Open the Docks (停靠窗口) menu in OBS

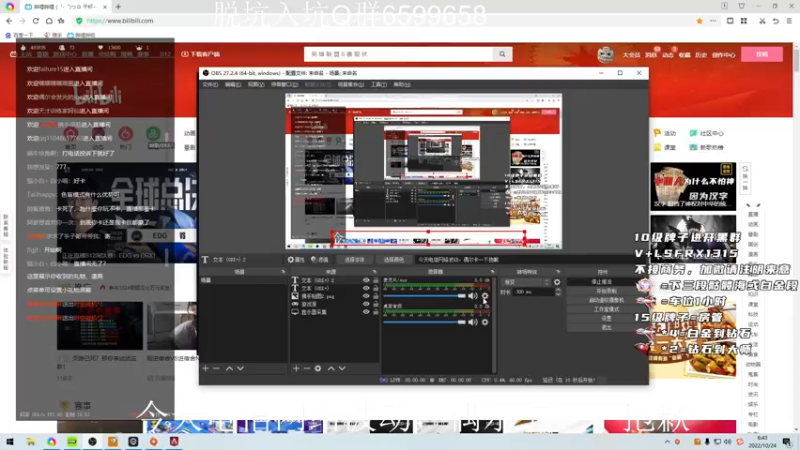tap(285, 85)
